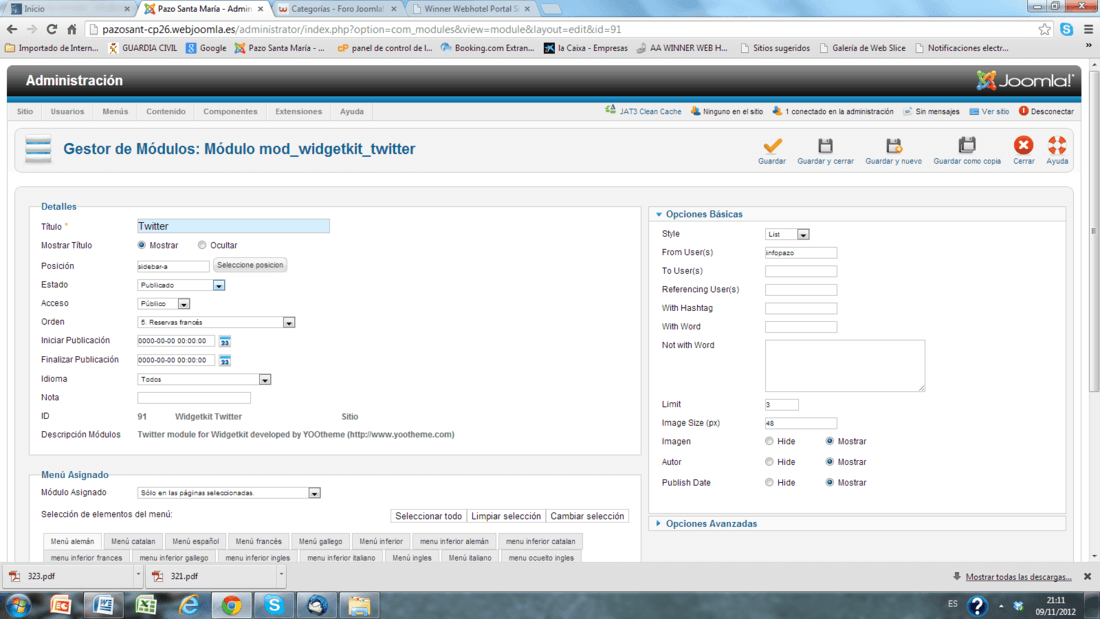Click the Título input field
Screen dimensions: 1100x619
[x=233, y=226]
